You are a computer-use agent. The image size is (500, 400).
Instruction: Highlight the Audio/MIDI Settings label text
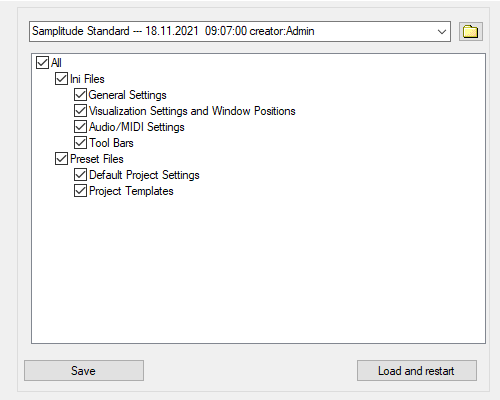[x=137, y=127]
